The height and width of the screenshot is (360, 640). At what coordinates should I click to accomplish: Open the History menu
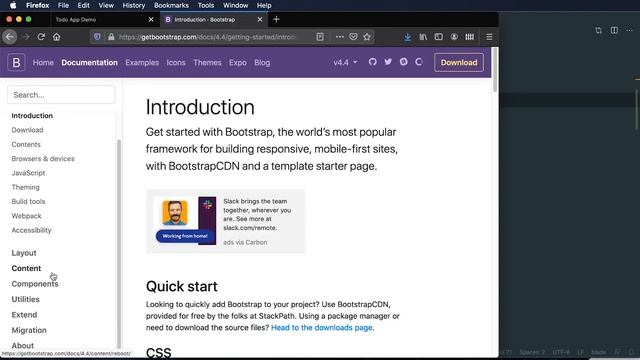pos(134,5)
